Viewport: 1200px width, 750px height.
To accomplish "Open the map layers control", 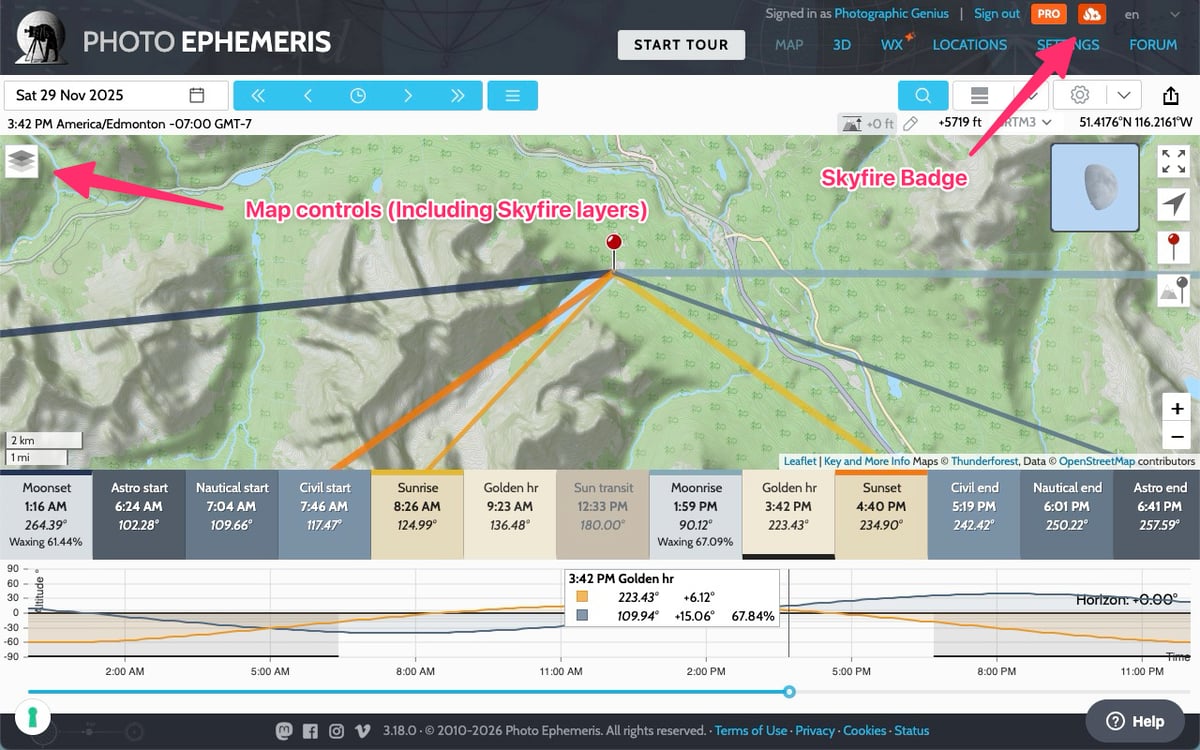I will pos(22,161).
